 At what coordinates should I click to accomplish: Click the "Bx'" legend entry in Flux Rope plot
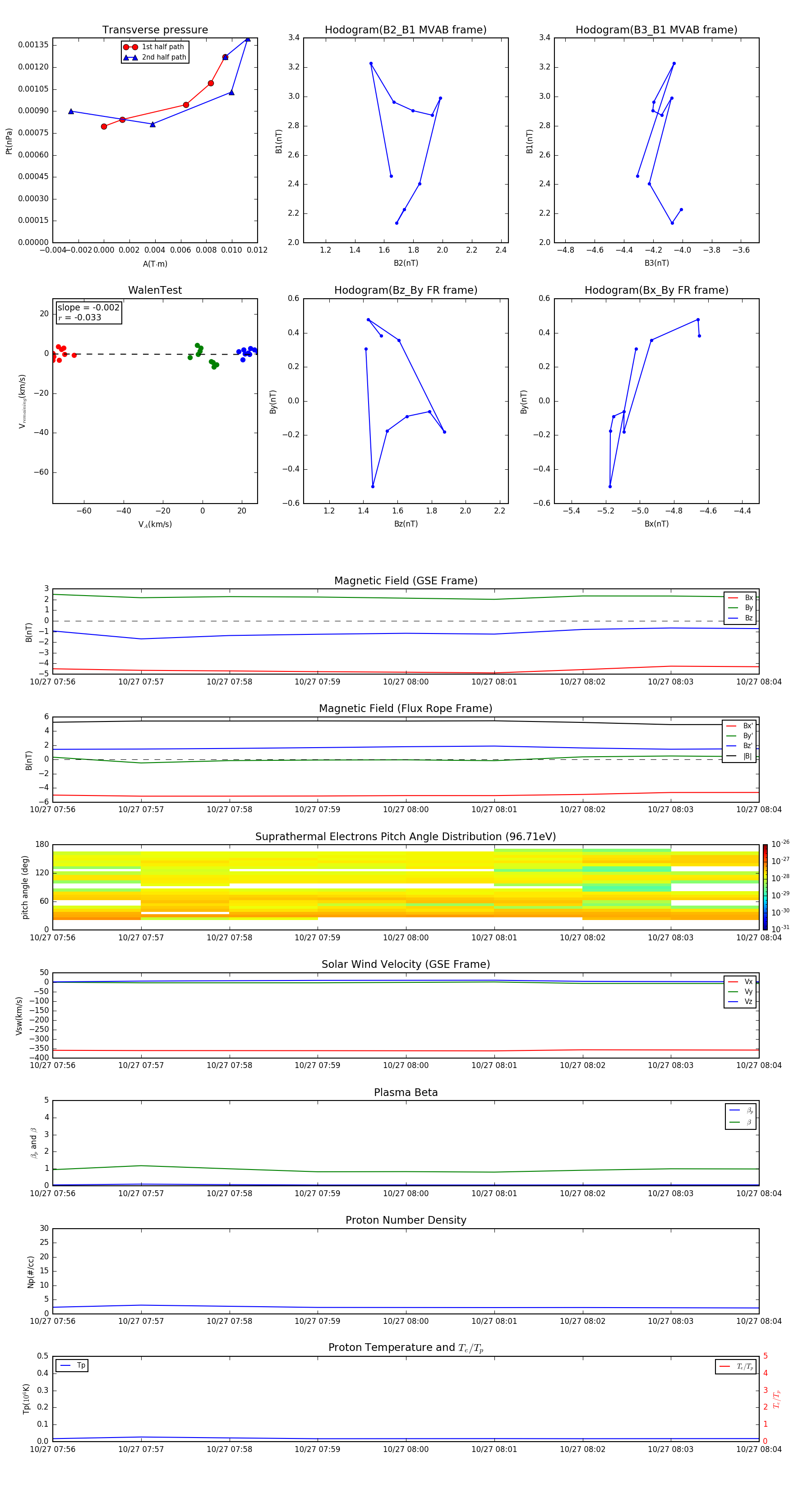pos(739,726)
